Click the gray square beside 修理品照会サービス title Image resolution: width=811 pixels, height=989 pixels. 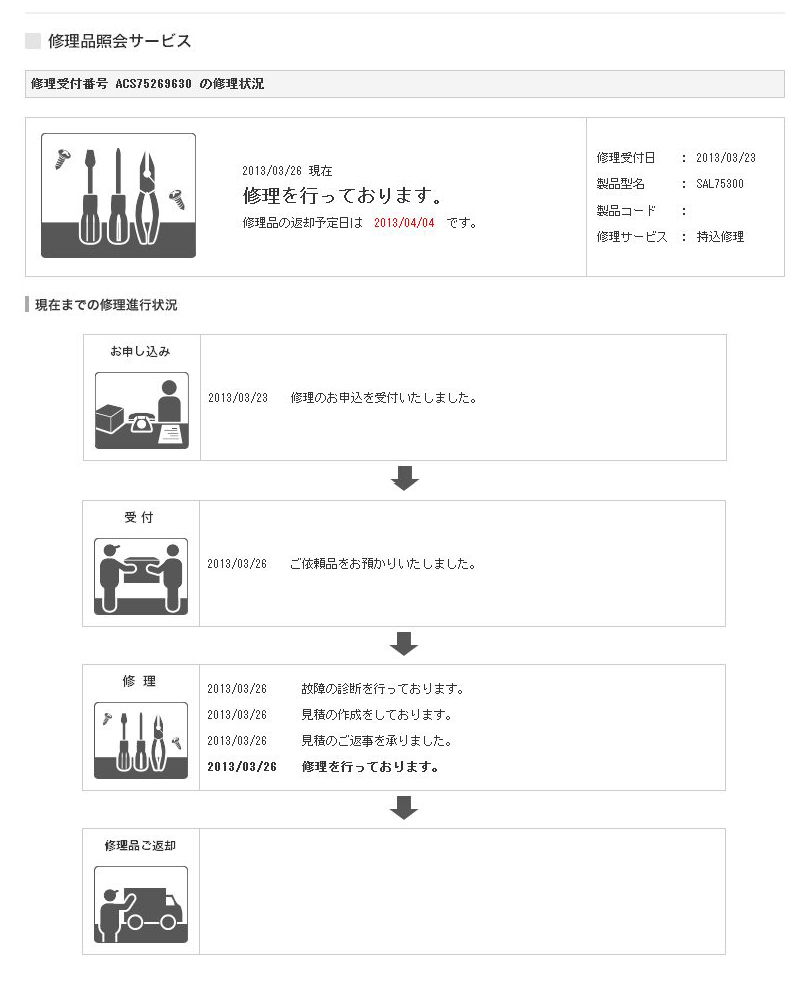(33, 41)
